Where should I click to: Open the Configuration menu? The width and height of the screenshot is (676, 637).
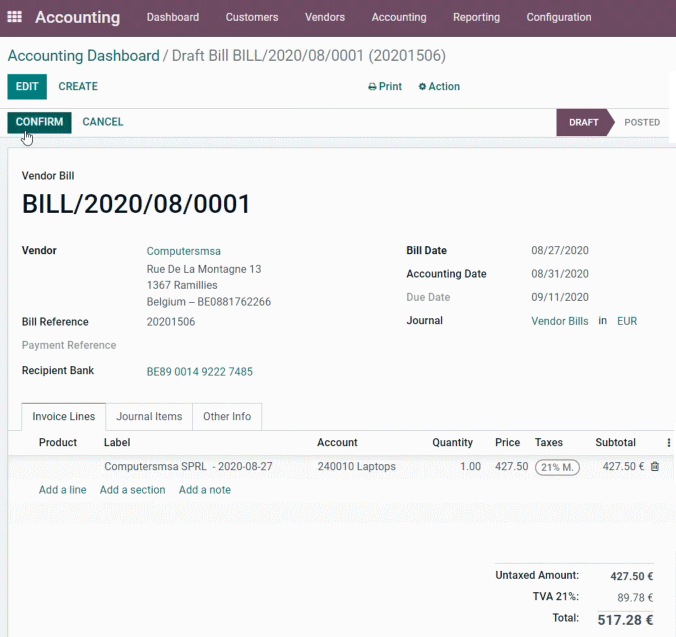click(559, 17)
